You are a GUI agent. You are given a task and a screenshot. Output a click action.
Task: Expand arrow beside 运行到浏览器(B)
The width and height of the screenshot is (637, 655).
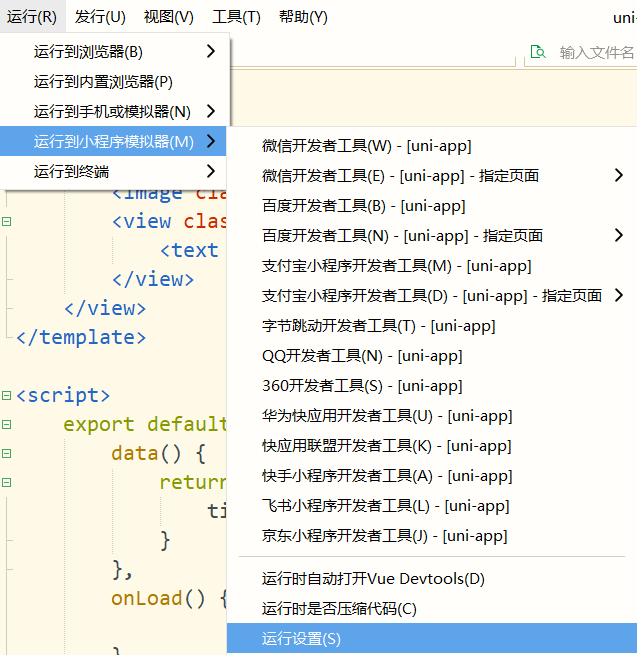211,51
